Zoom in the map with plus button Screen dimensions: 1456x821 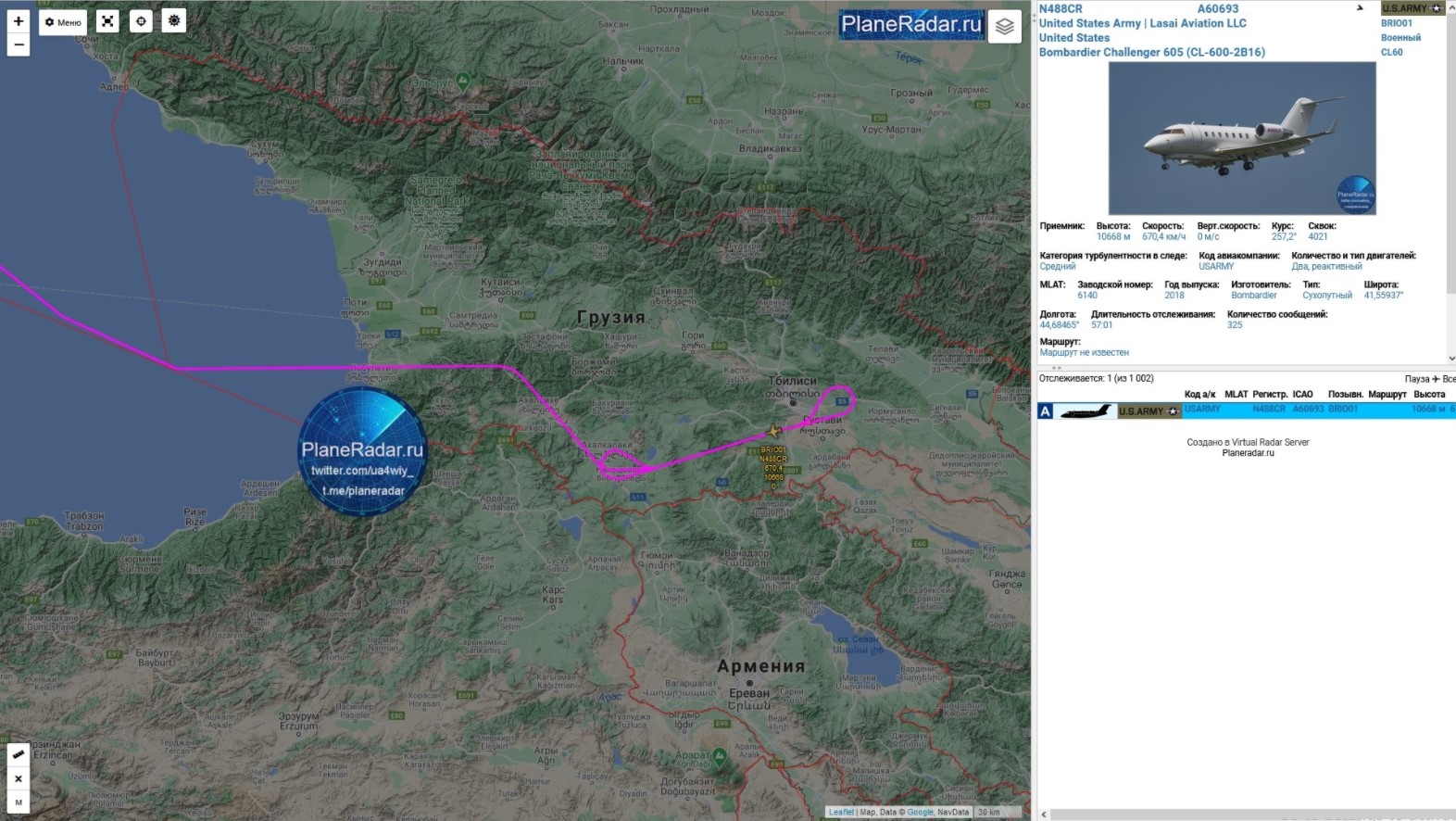coord(19,20)
